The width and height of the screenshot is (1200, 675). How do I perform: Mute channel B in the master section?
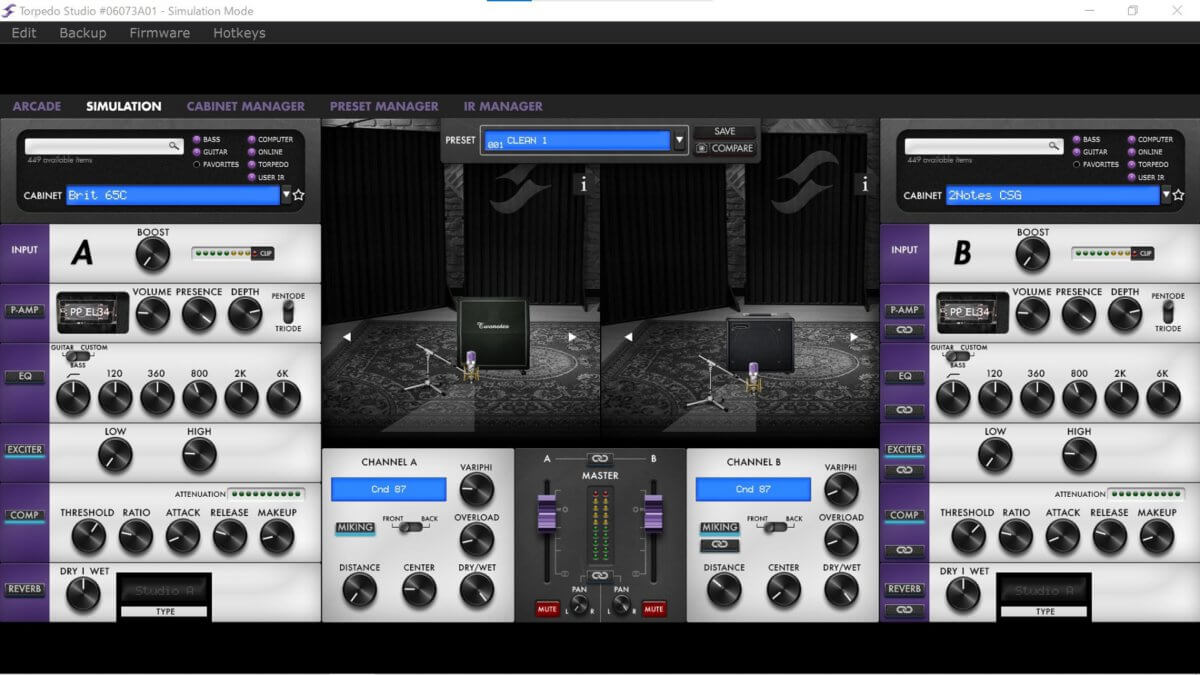coord(654,608)
